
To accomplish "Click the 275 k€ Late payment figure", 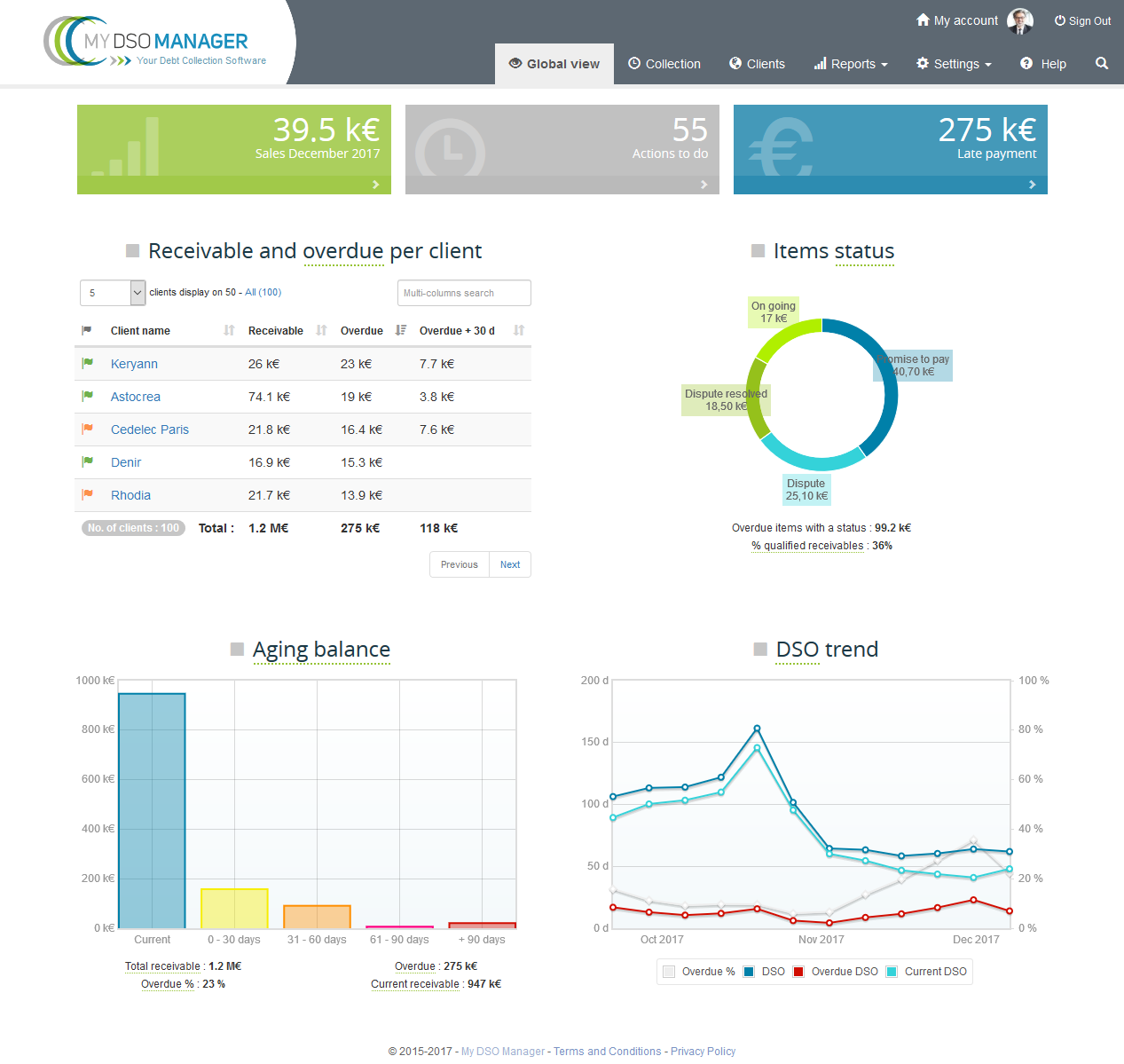I will pyautogui.click(x=986, y=130).
